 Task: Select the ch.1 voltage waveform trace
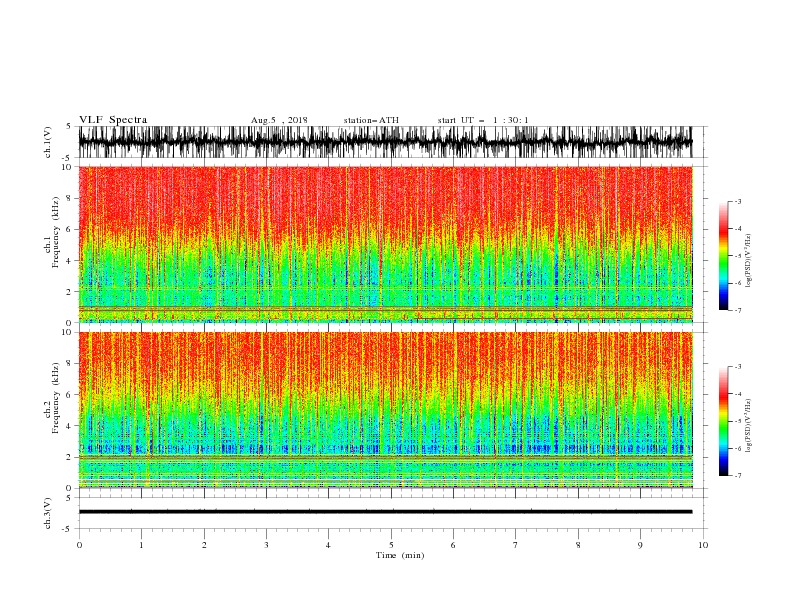click(x=385, y=142)
